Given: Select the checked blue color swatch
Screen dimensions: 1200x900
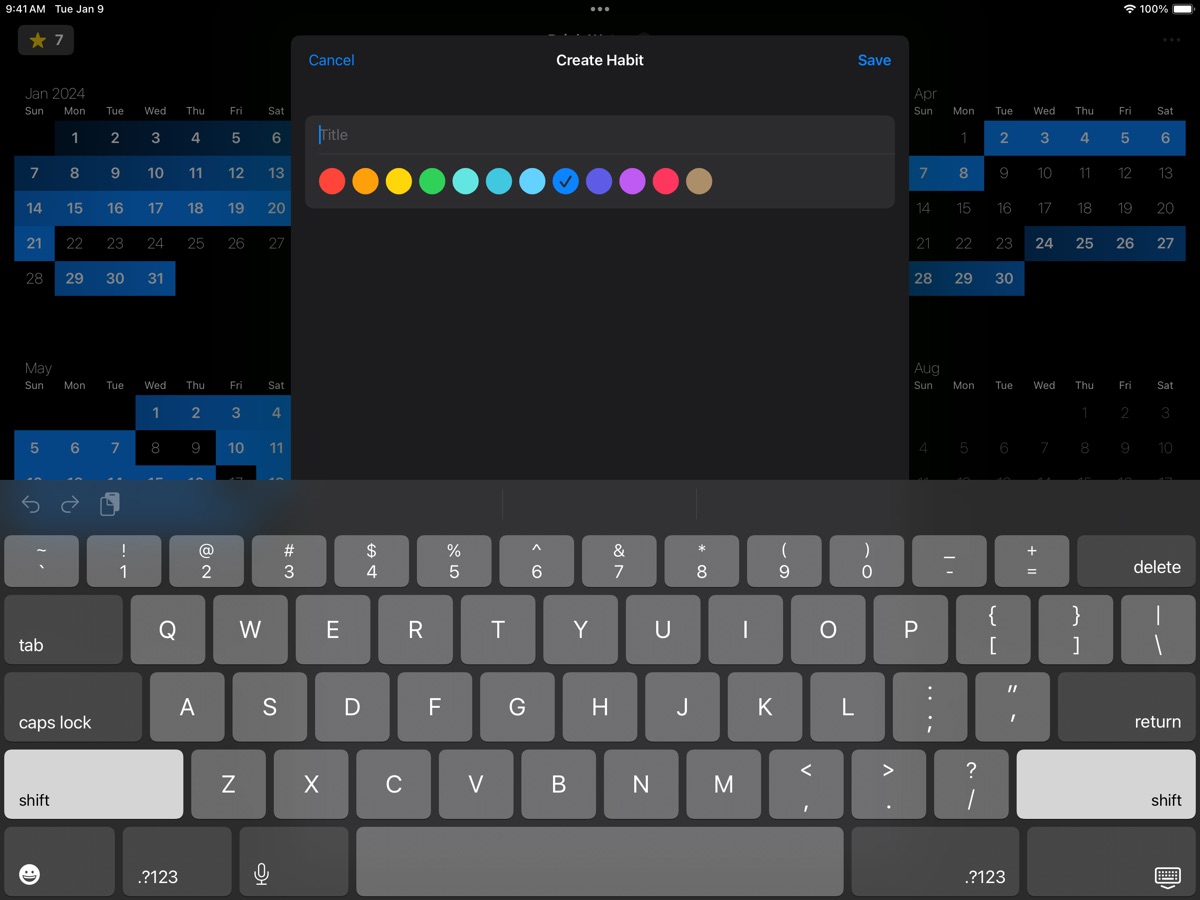Looking at the screenshot, I should [566, 181].
